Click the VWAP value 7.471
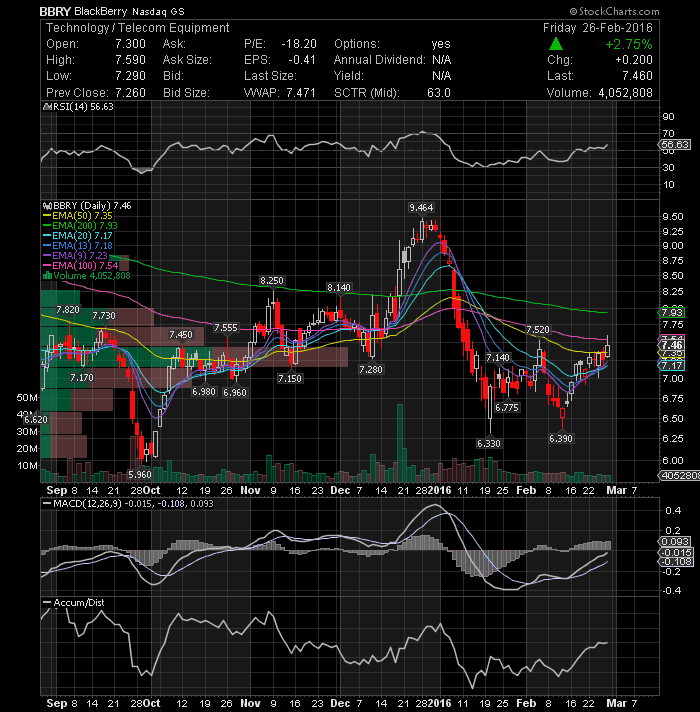 [x=301, y=93]
